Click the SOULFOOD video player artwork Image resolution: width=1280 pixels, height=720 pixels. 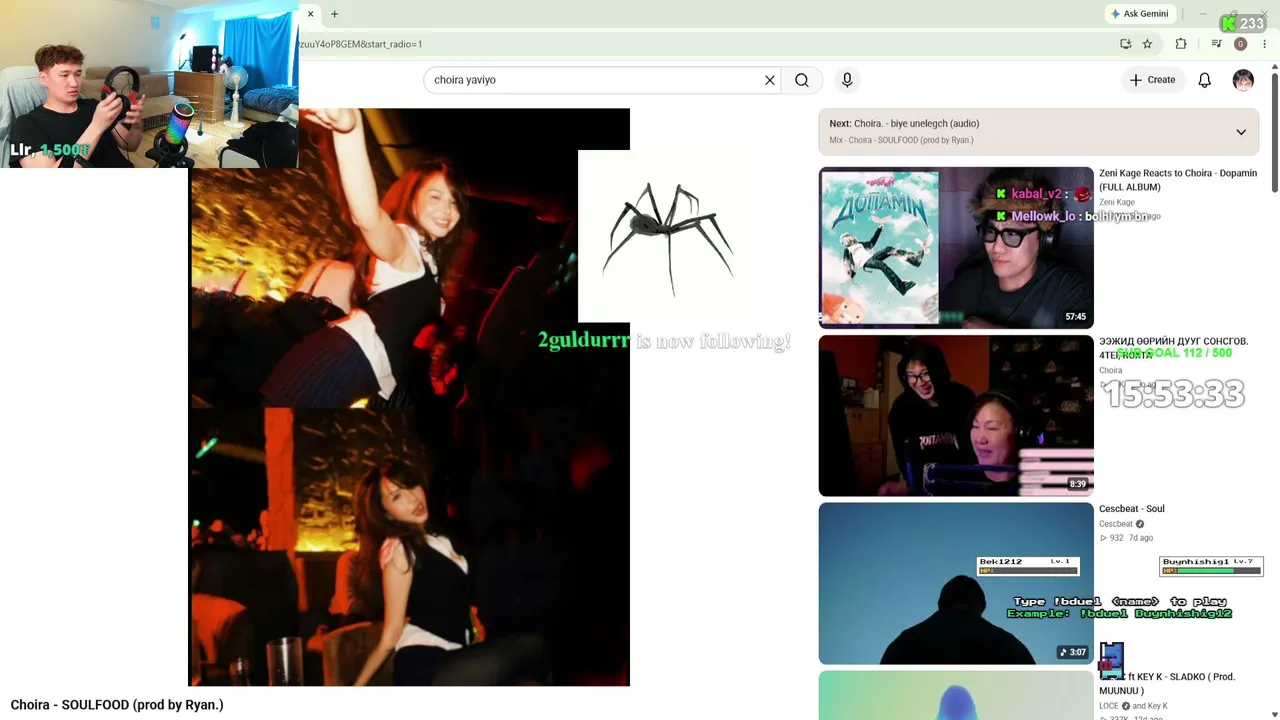point(409,397)
